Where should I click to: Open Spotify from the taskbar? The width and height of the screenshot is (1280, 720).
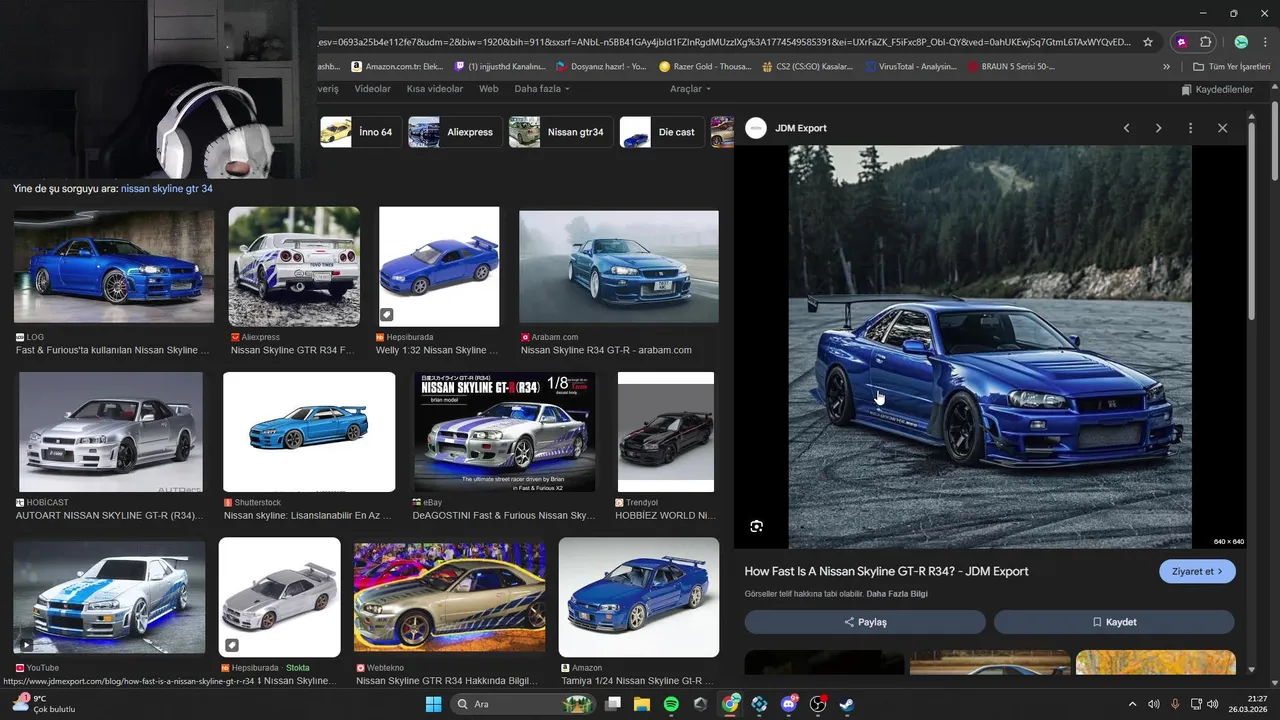pos(671,704)
